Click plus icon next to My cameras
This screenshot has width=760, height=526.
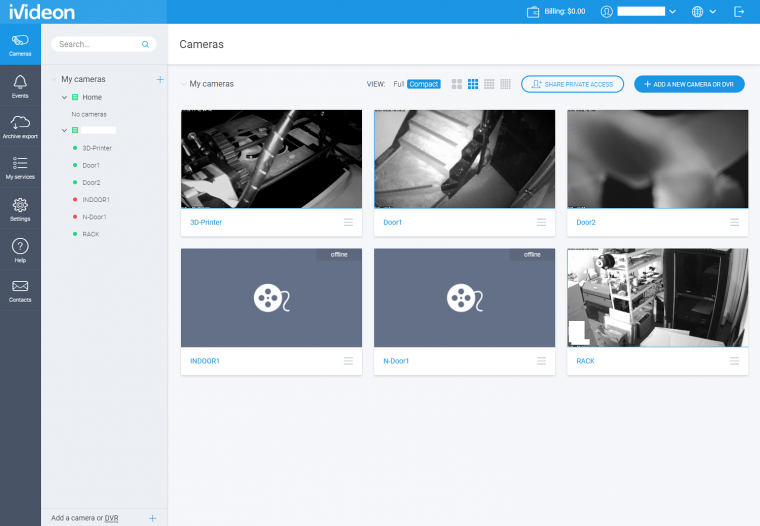(160, 79)
